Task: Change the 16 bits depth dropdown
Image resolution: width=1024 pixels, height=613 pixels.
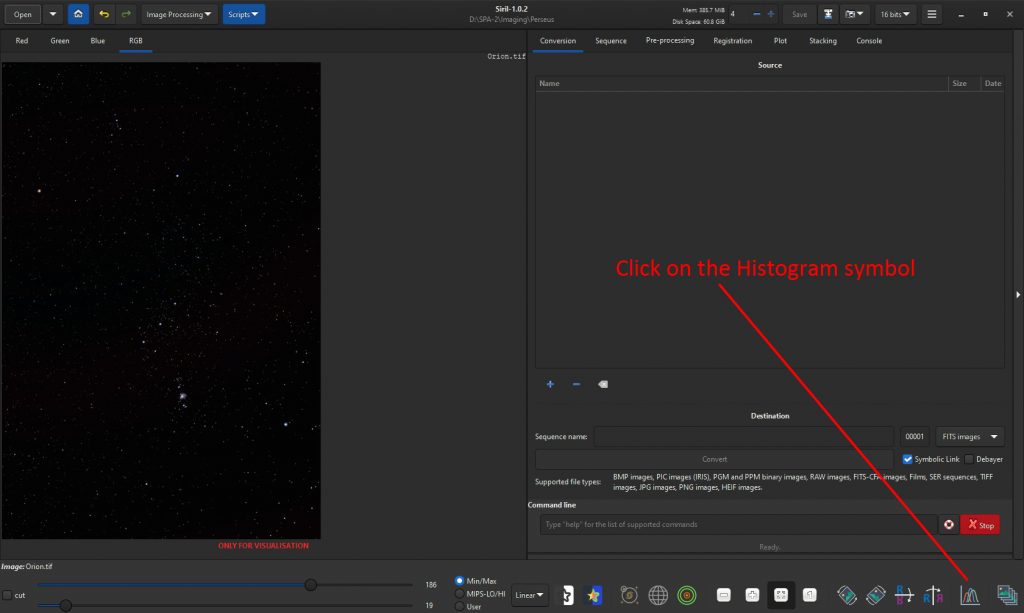Action: [895, 14]
